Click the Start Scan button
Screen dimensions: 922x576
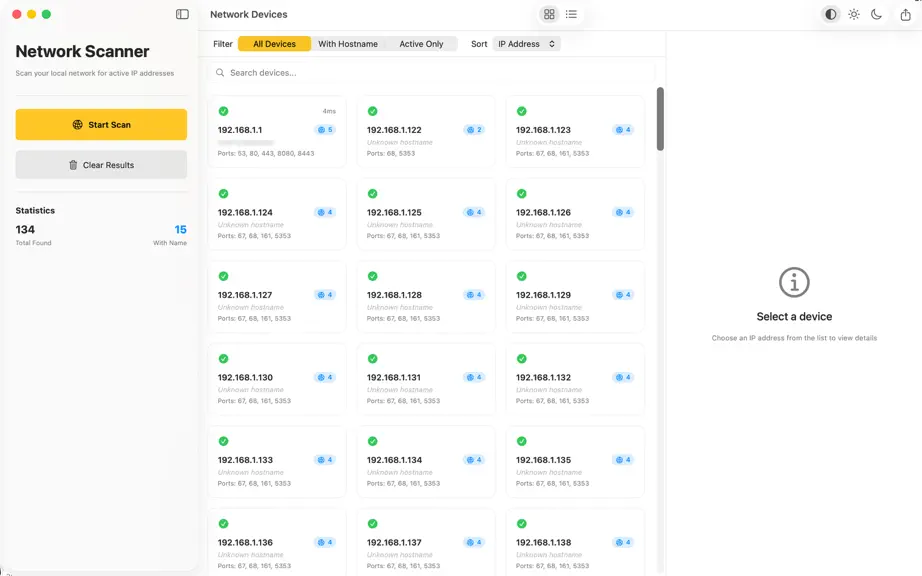click(x=101, y=125)
